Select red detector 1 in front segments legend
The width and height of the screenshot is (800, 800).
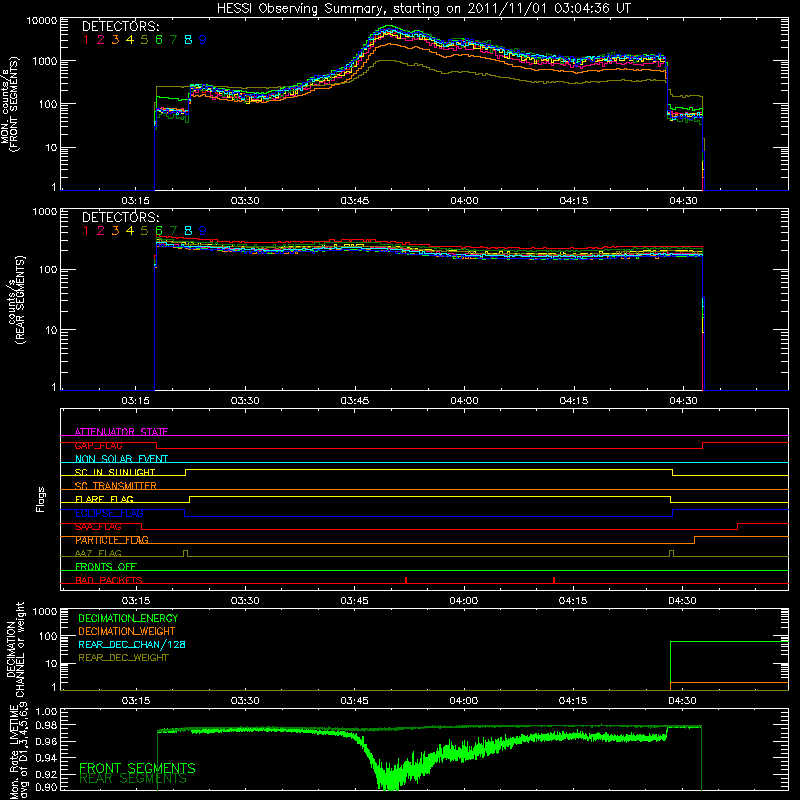[86, 40]
